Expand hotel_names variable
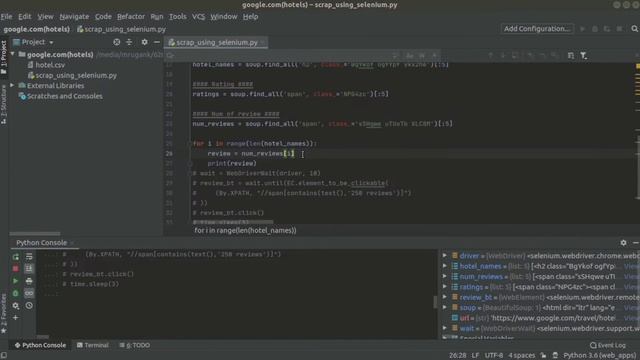 click(445, 266)
